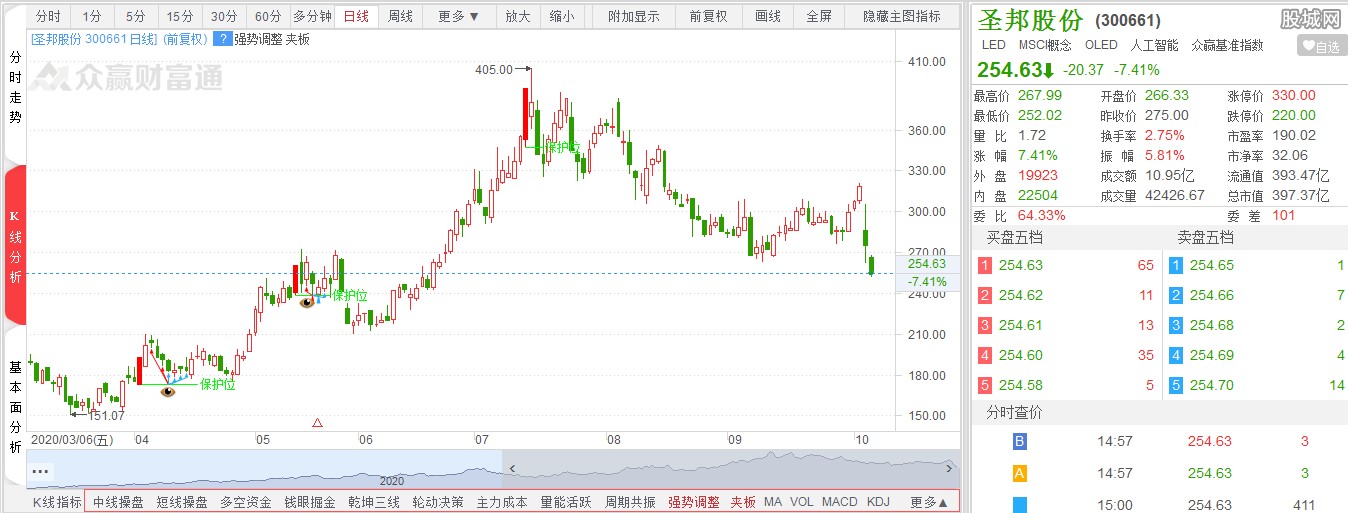Zoom in with the 放大 button
1348x513 pixels.
tap(517, 16)
